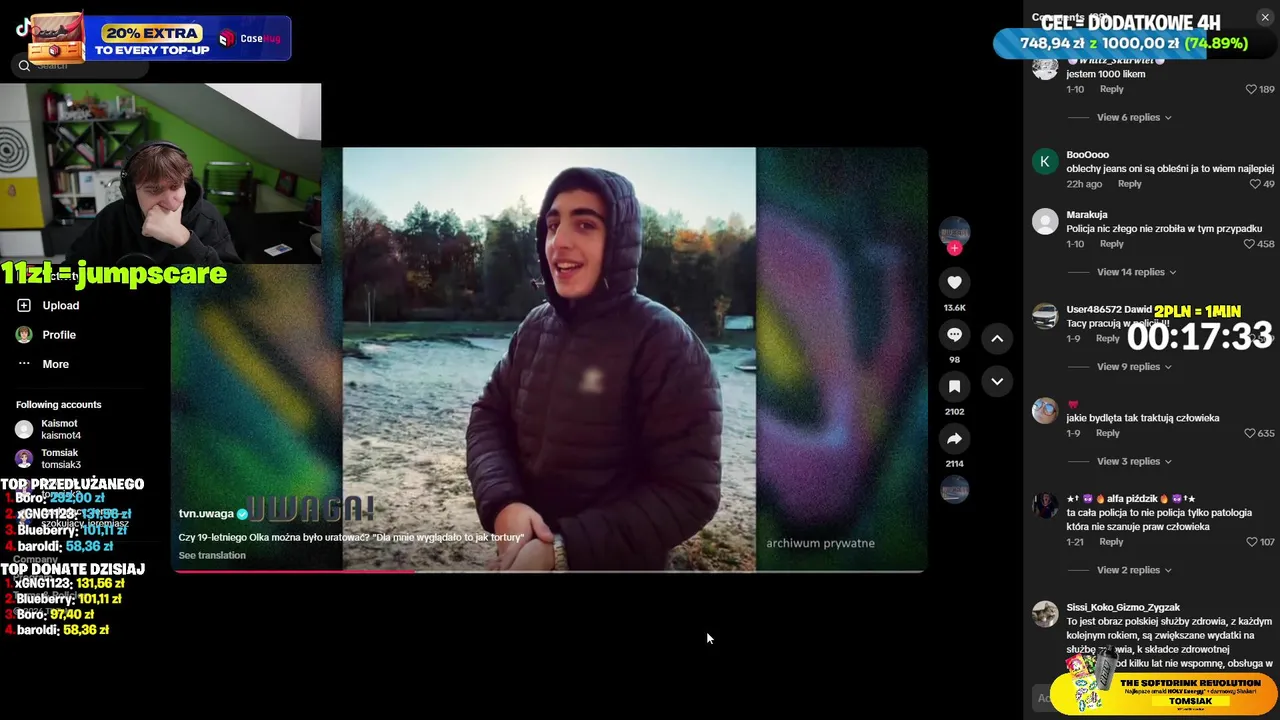Like the 'jestem 1000 likem' comment

click(x=1250, y=89)
